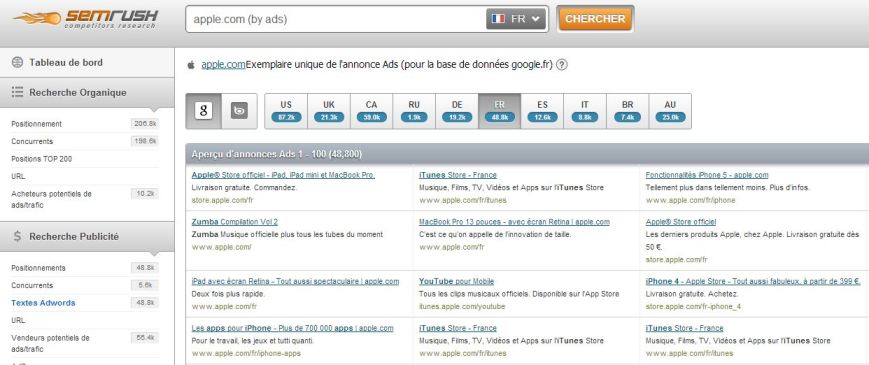
Task: Open the apple.com domain link
Action: 223,65
